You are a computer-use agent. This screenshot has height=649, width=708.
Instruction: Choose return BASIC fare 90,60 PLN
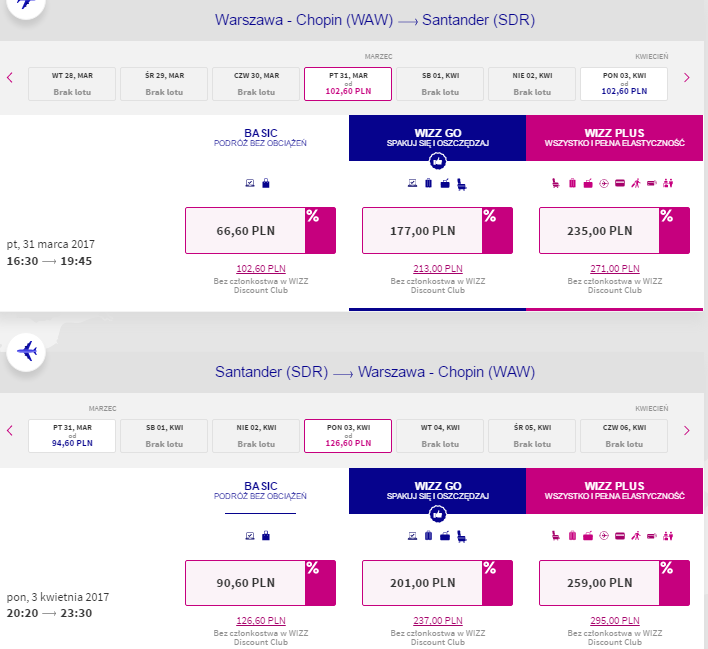click(261, 583)
